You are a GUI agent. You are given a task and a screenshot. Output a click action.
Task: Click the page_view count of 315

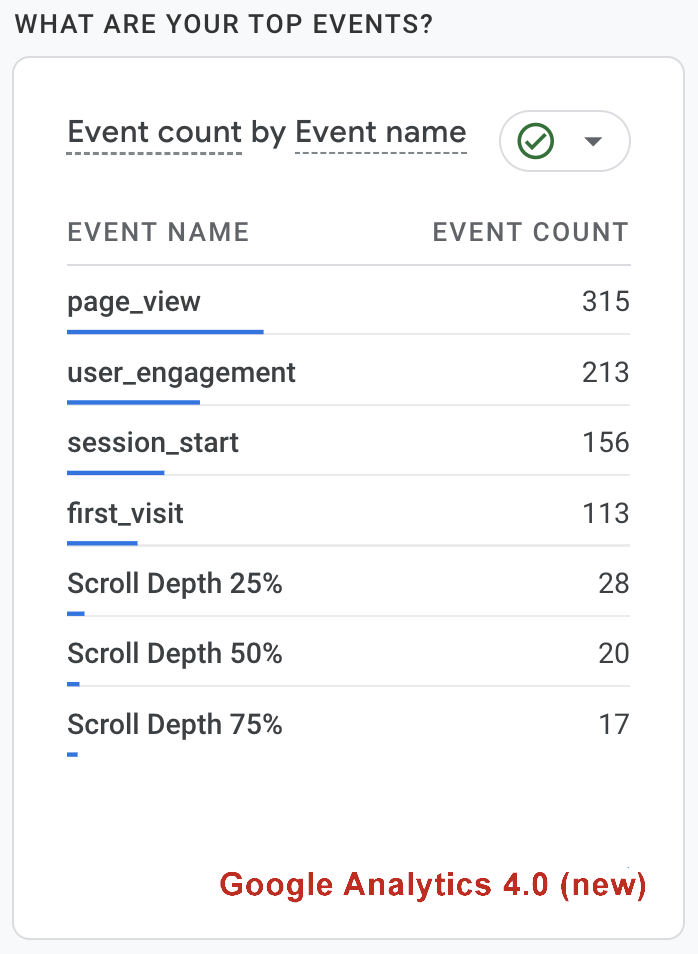point(605,301)
